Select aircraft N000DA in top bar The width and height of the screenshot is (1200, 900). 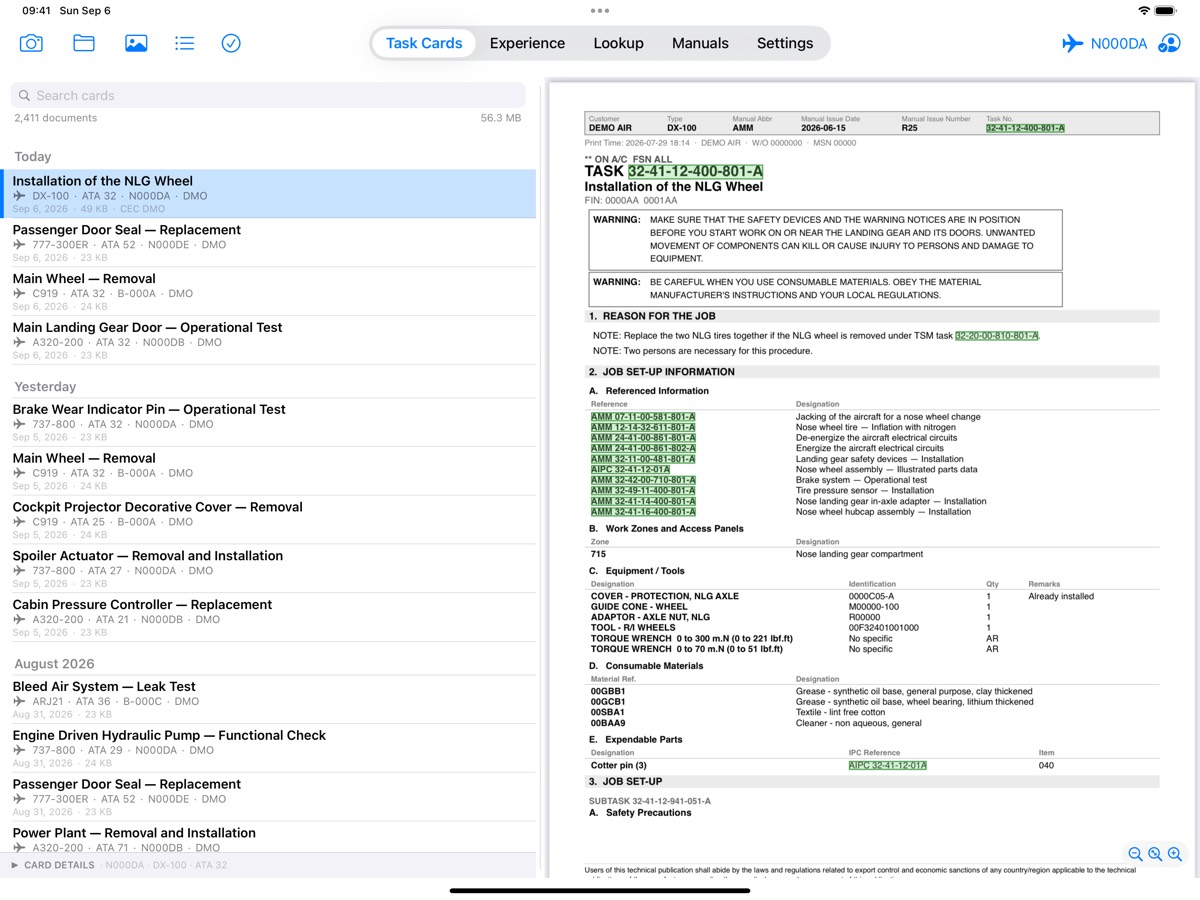1119,43
